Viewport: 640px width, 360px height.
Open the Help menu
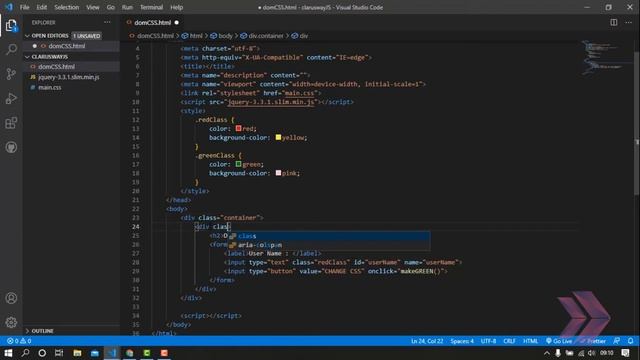point(176,7)
